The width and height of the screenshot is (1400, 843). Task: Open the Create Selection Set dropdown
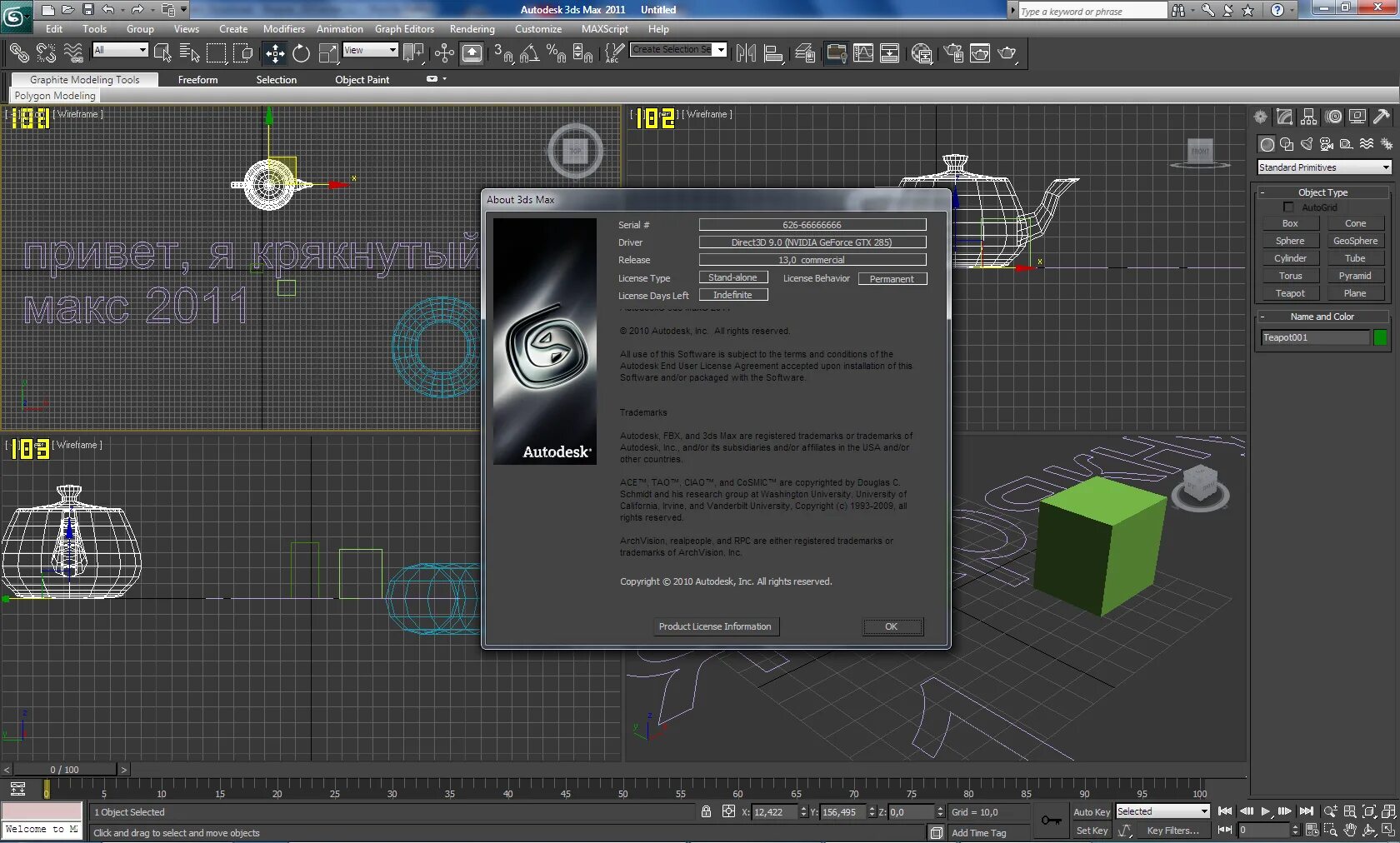click(678, 50)
